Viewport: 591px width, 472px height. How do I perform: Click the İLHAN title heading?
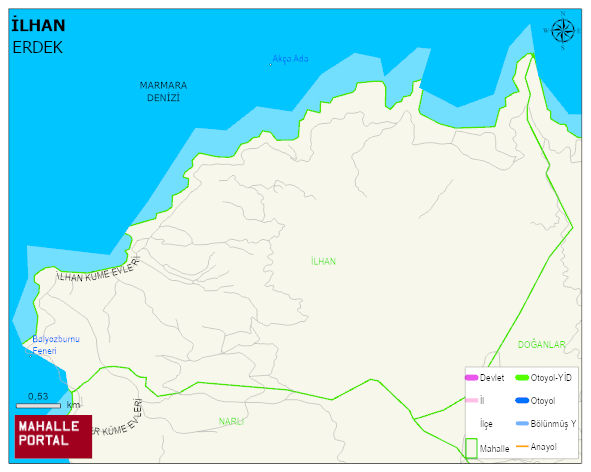(38, 26)
